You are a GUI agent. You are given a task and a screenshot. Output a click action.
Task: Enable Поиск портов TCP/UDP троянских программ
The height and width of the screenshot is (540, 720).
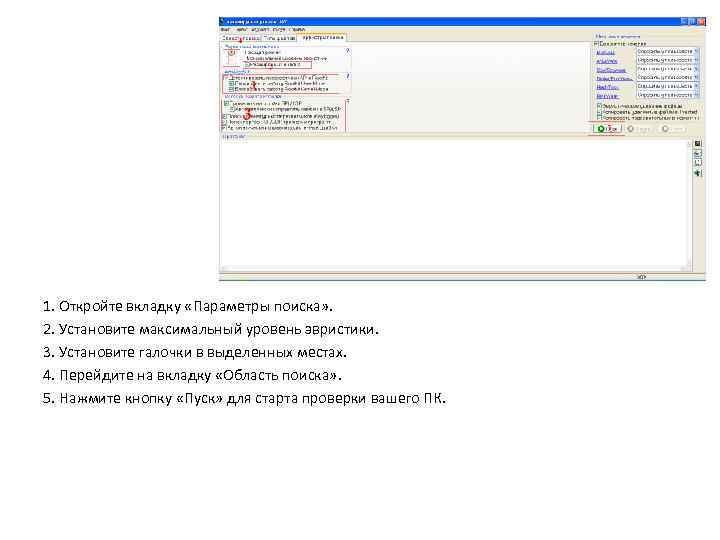pyautogui.click(x=225, y=123)
